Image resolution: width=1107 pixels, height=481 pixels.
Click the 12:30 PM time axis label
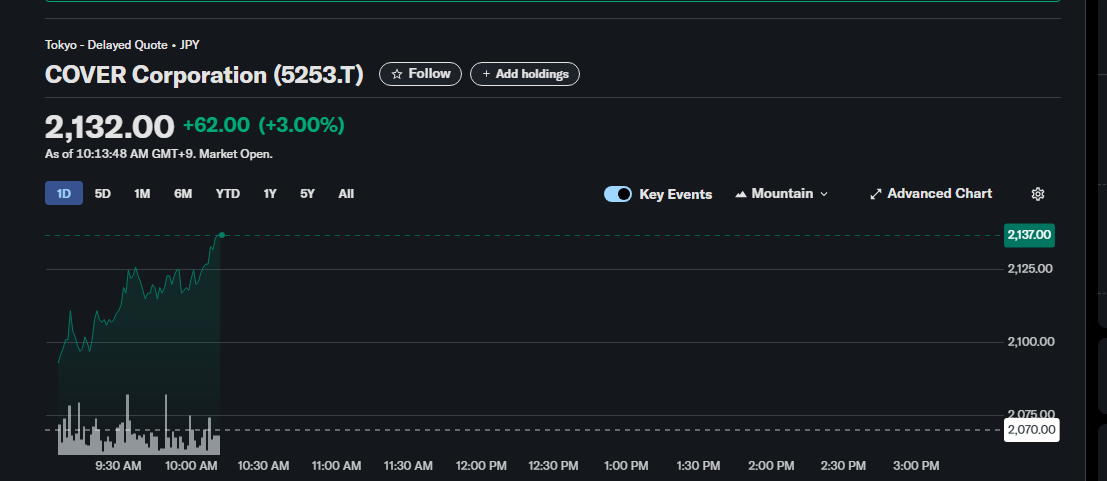pos(554,466)
